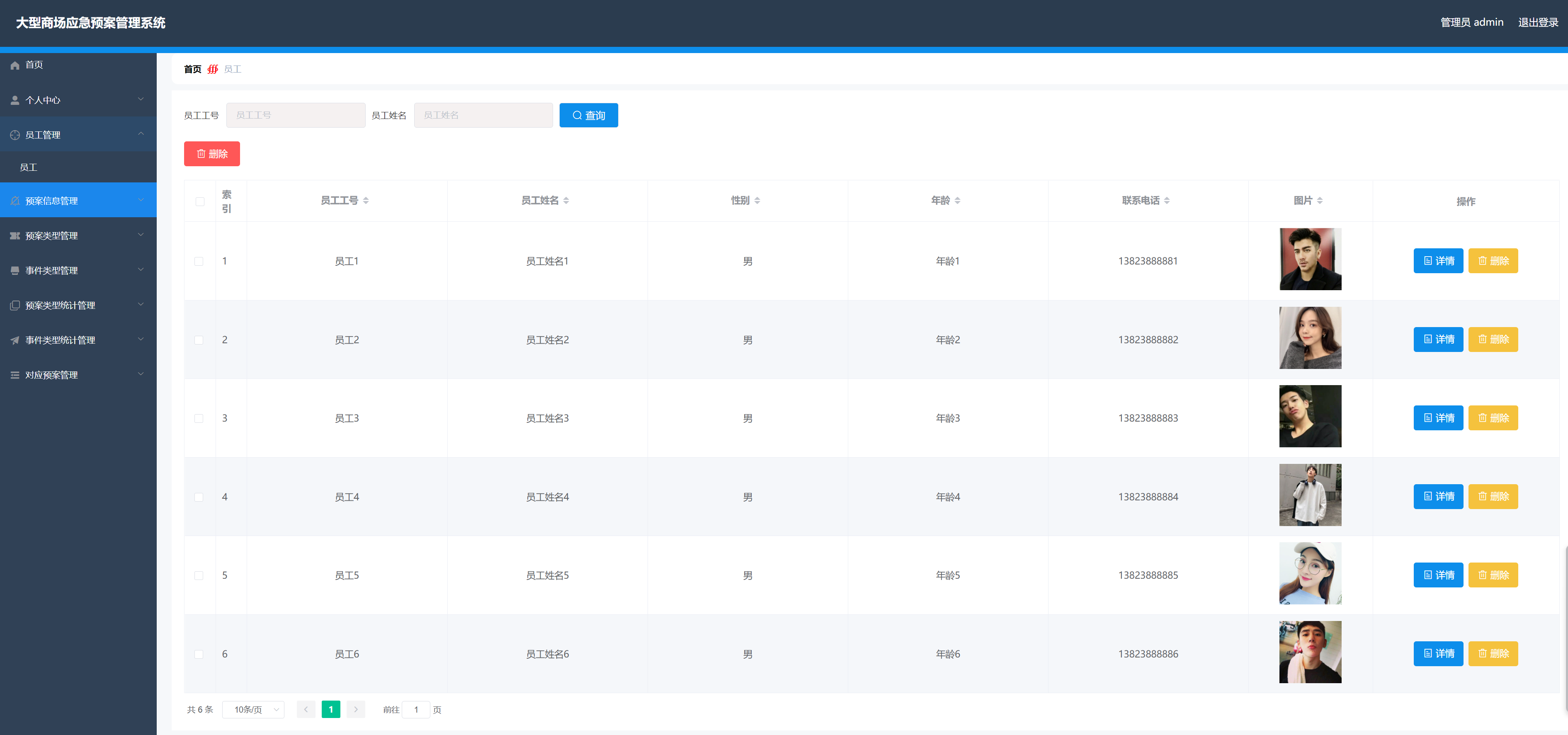Screen dimensions: 1568x735
Task: Sort 联系电话 column using sort arrows
Action: pyautogui.click(x=1166, y=200)
